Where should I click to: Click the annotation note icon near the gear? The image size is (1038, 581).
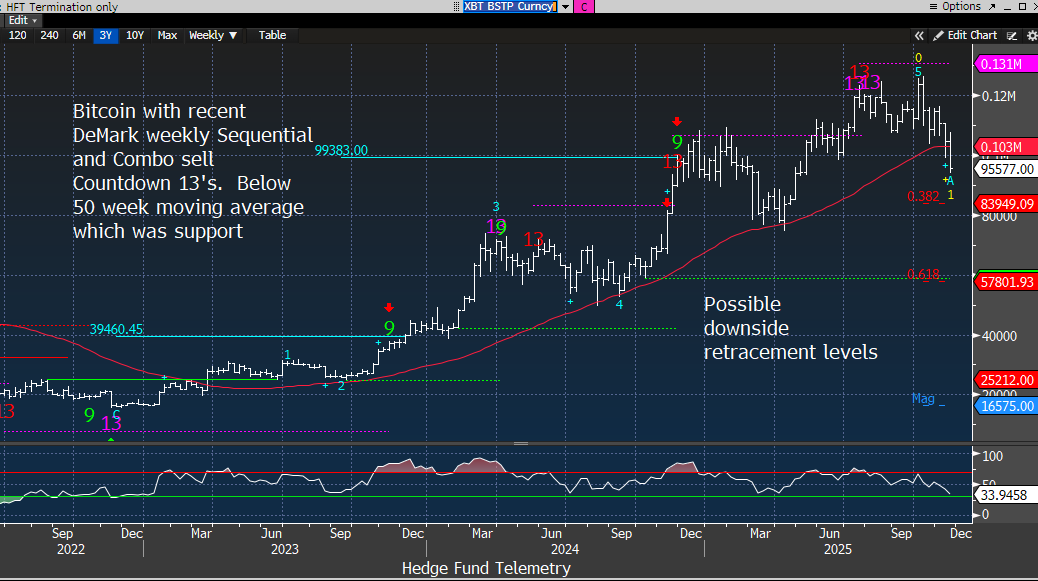(x=1013, y=35)
